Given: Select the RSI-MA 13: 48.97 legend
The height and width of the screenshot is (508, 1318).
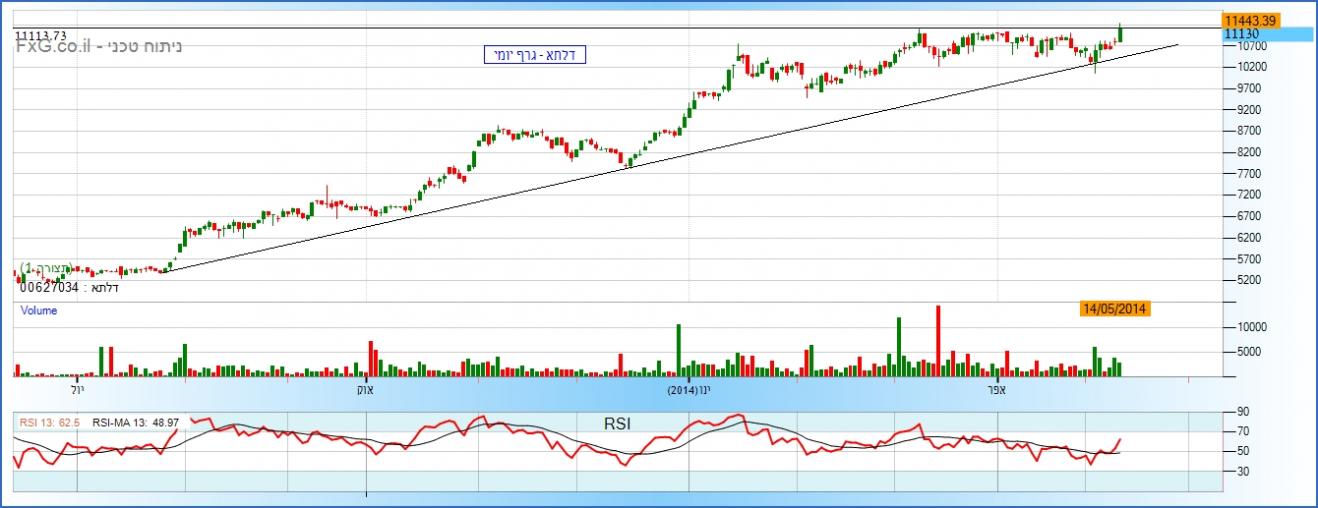Looking at the screenshot, I should pos(135,423).
